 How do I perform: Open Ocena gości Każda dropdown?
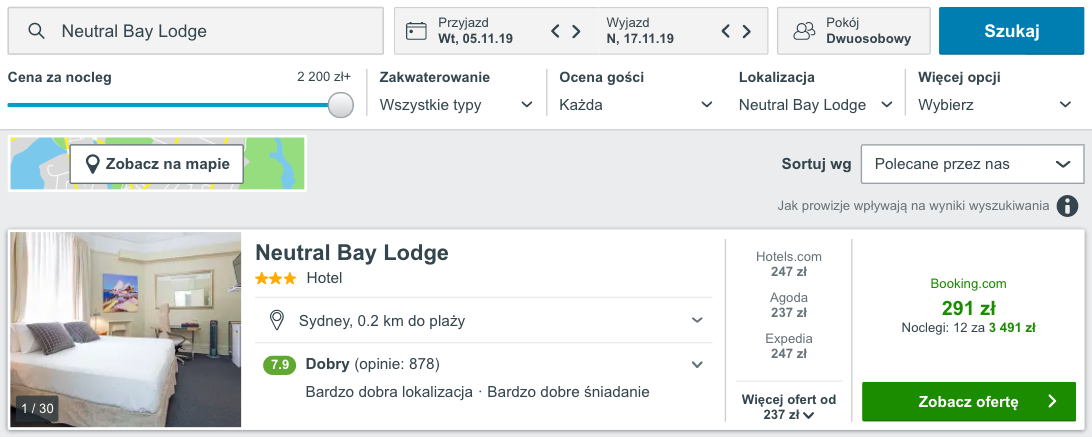pyautogui.click(x=637, y=105)
